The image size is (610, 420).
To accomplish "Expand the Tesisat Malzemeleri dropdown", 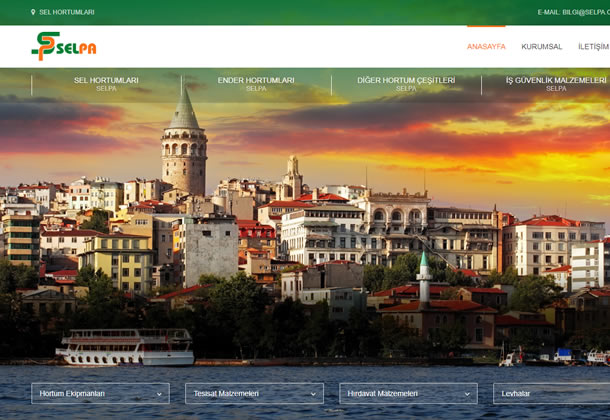I will pyautogui.click(x=254, y=394).
